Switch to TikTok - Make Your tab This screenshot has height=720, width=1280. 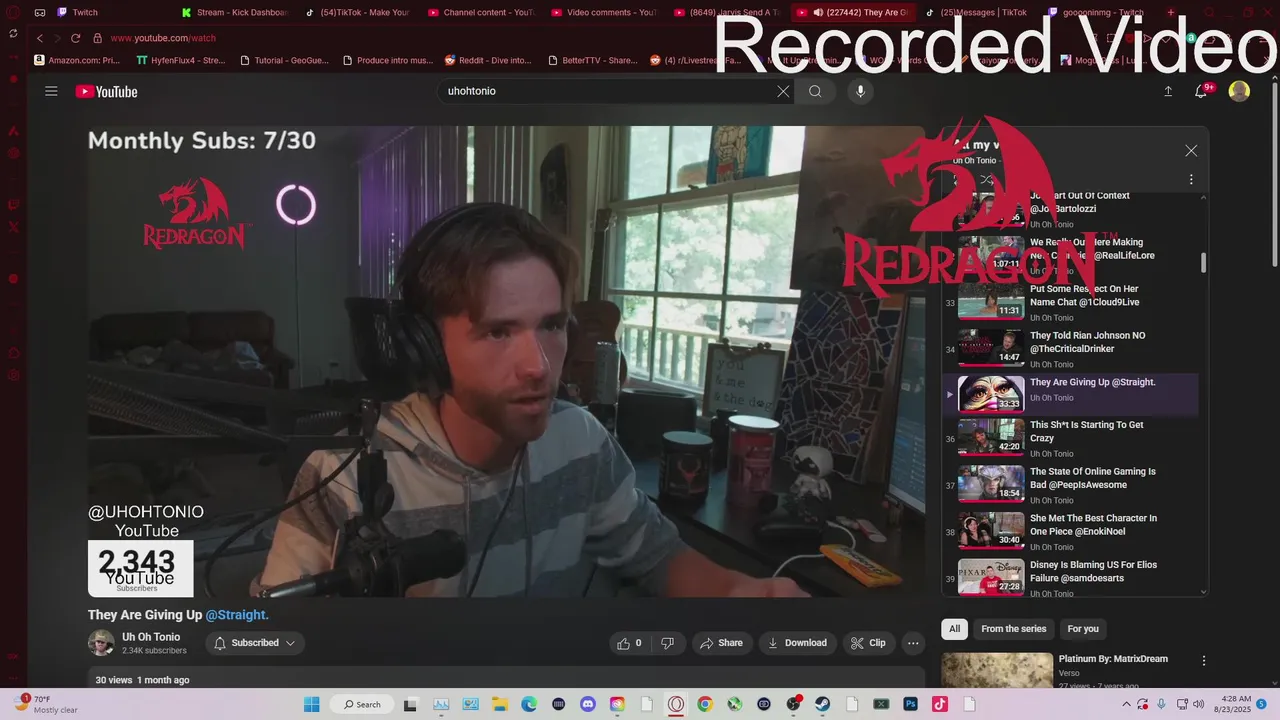pyautogui.click(x=358, y=12)
